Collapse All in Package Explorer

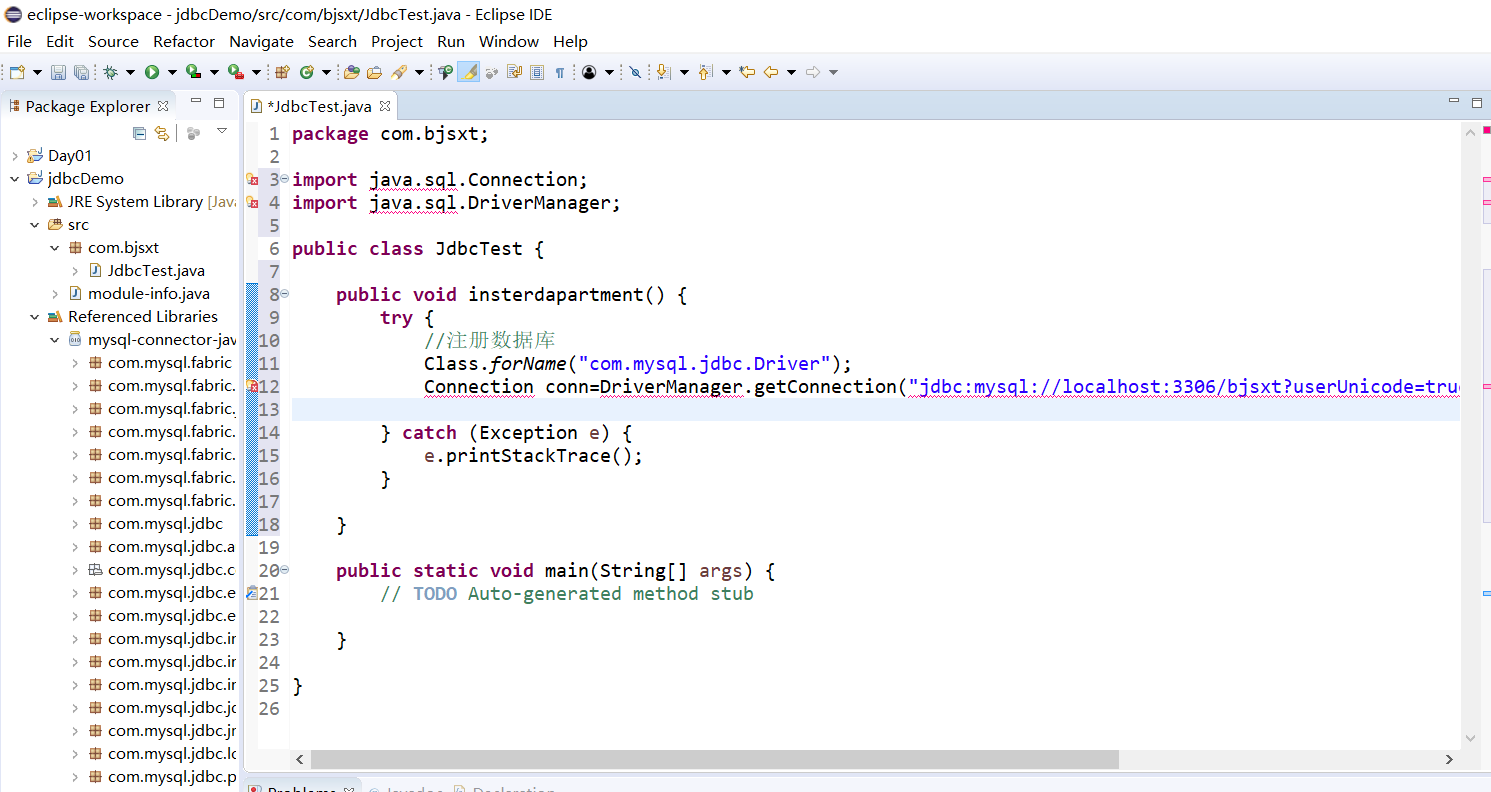click(139, 133)
